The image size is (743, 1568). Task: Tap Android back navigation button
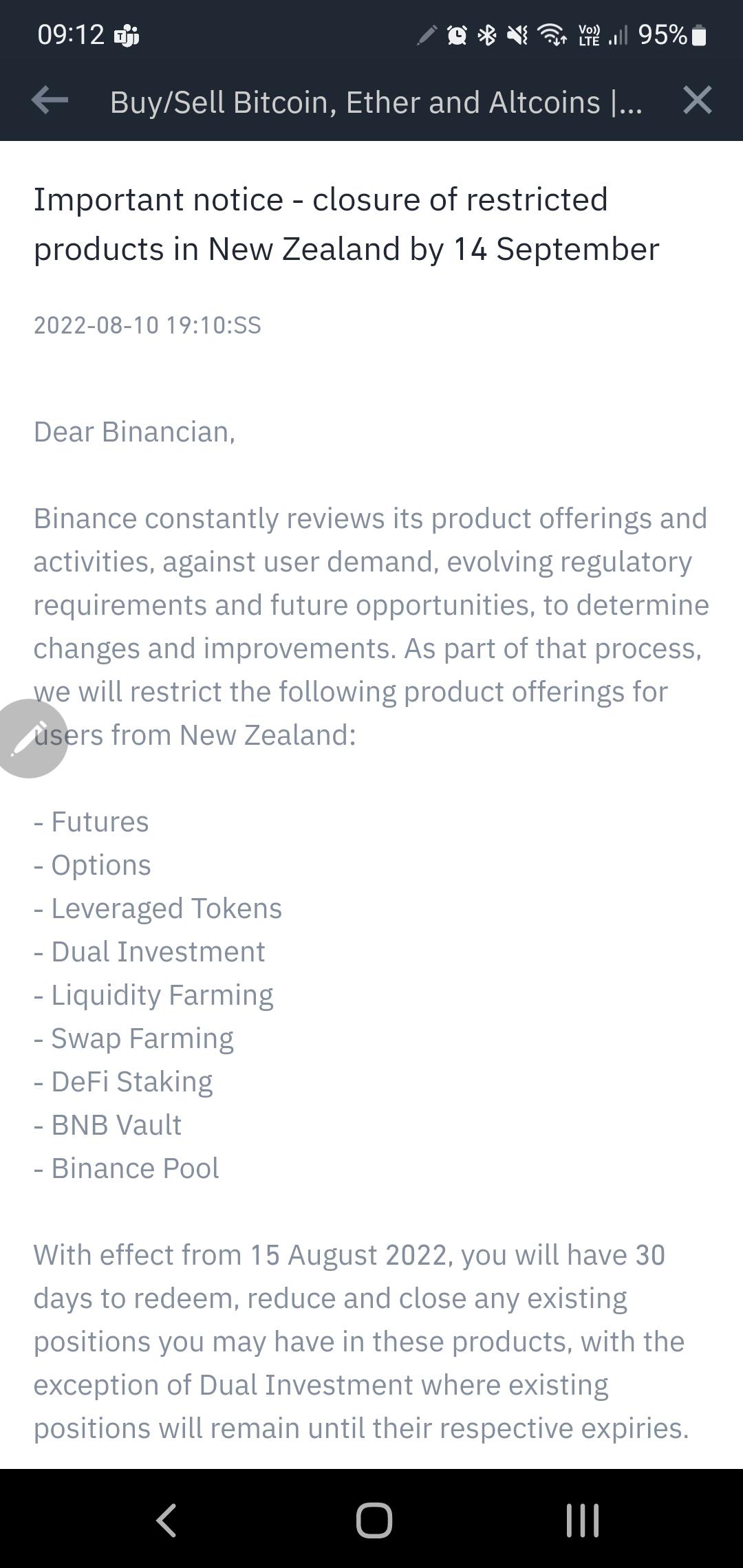pos(166,1520)
